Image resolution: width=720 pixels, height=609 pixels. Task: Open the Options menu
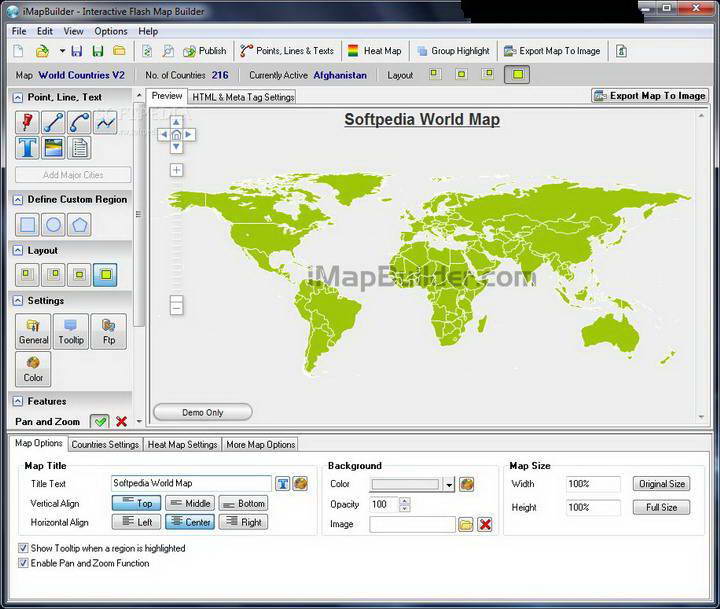pos(111,31)
